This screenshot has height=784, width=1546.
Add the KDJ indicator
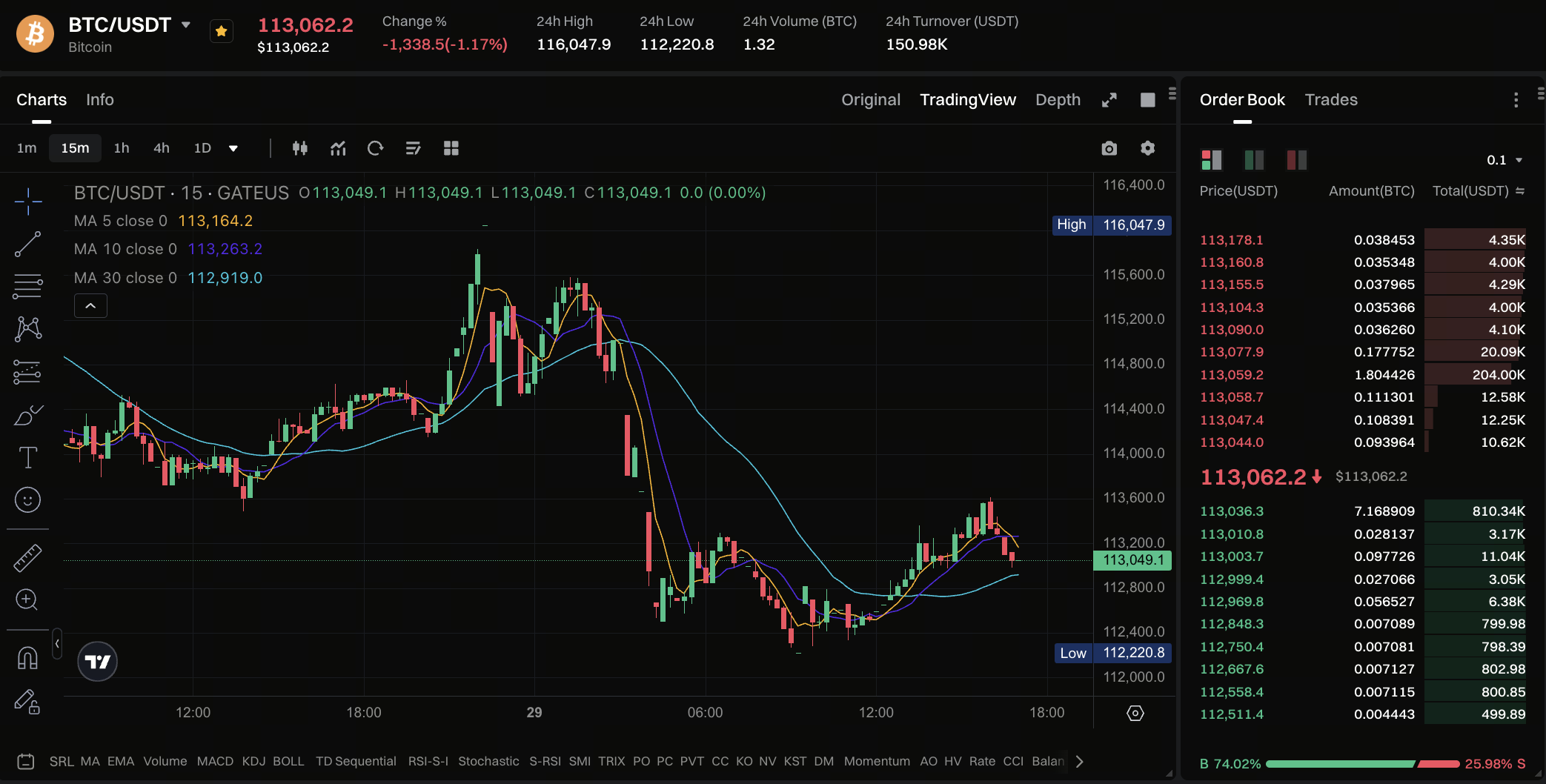(253, 761)
